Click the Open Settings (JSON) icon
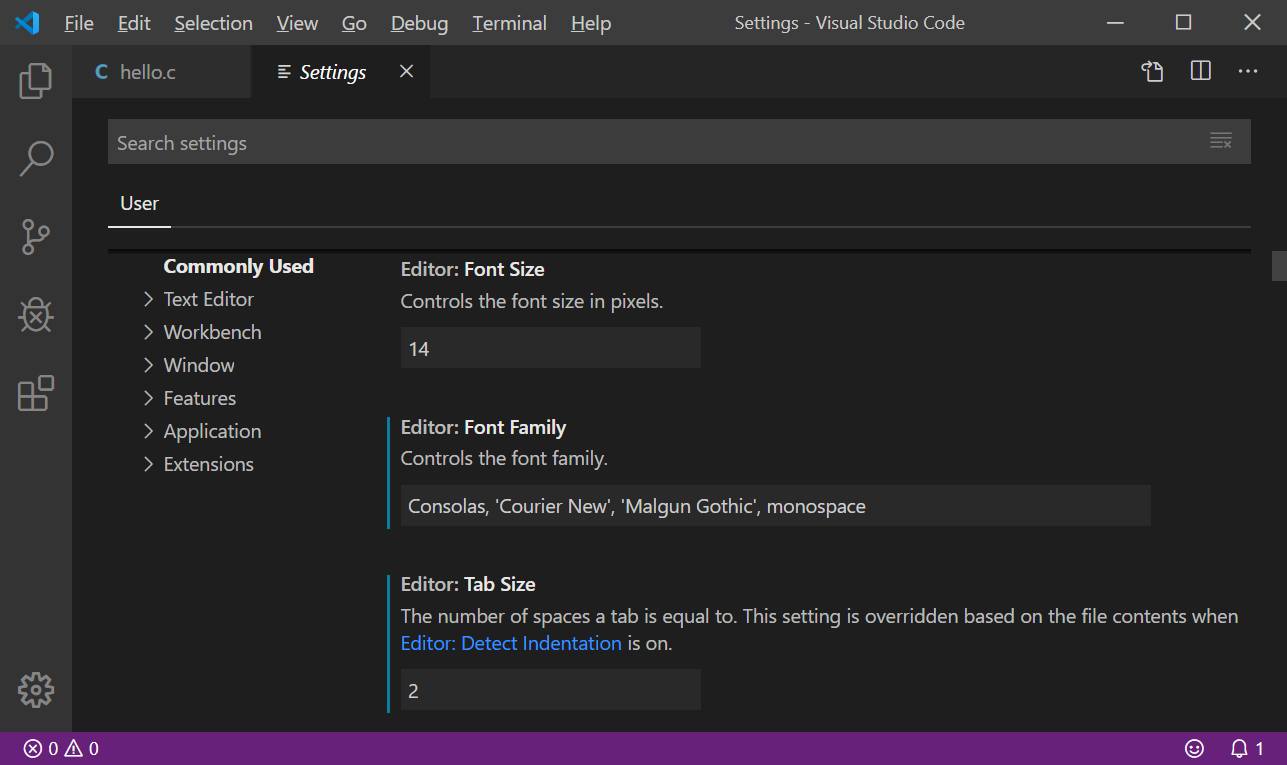The image size is (1287, 765). pyautogui.click(x=1153, y=72)
